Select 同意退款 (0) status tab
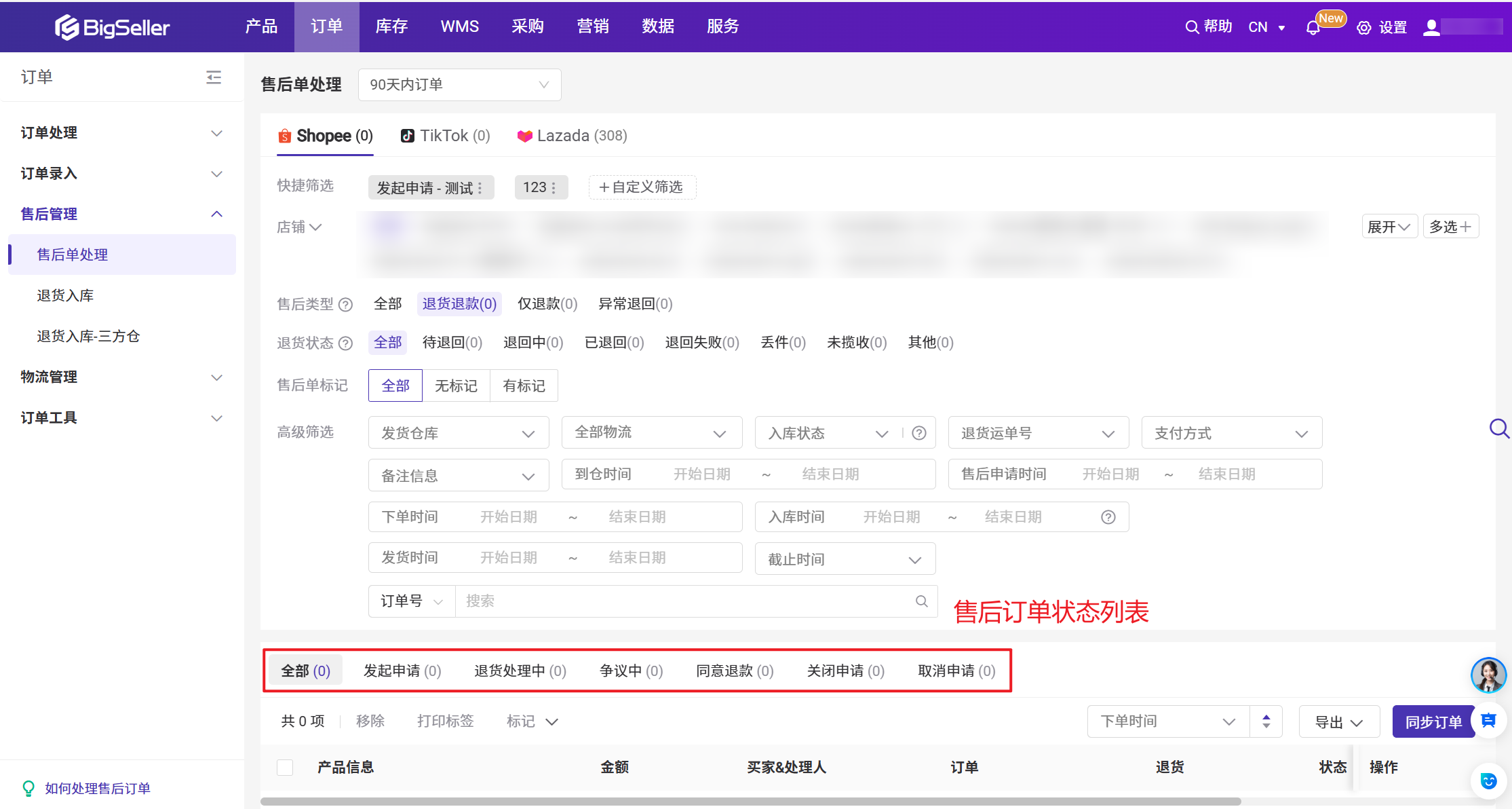The width and height of the screenshot is (1512, 809). coord(735,671)
